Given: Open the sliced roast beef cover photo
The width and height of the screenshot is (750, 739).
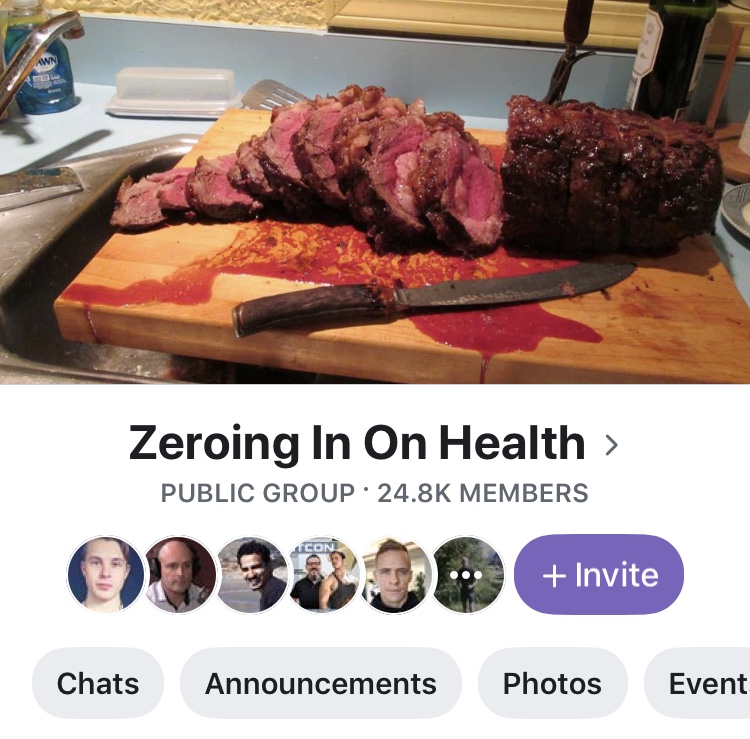Looking at the screenshot, I should click(375, 191).
